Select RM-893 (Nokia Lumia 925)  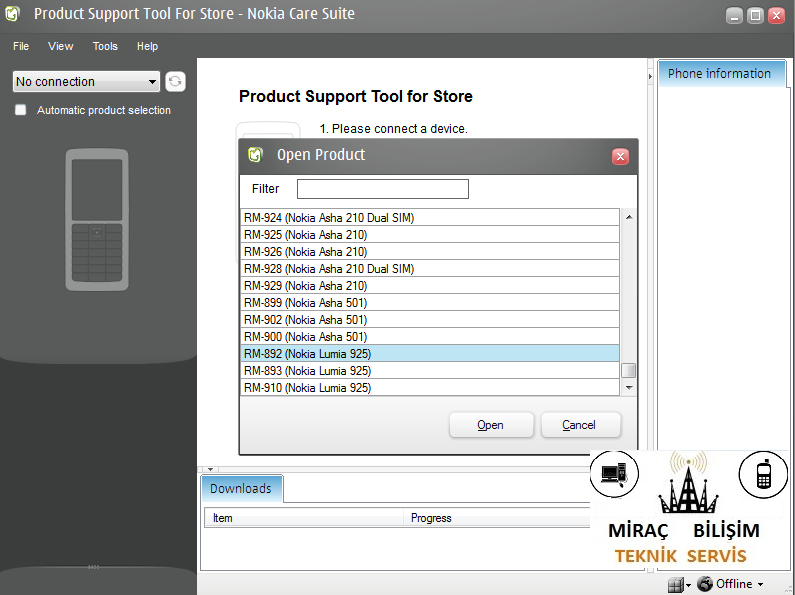[430, 370]
